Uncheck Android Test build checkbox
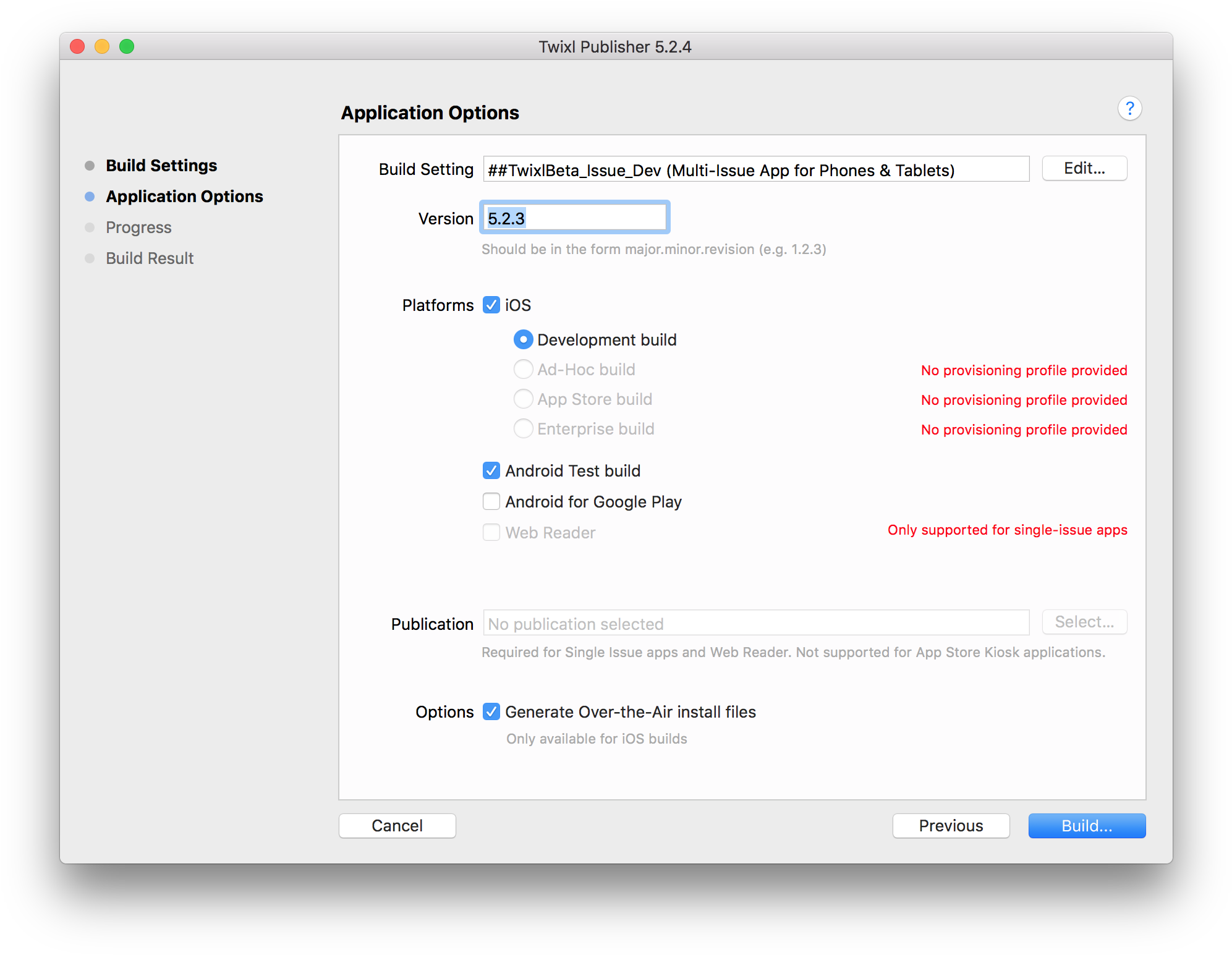This screenshot has width=1232, height=955. [491, 470]
